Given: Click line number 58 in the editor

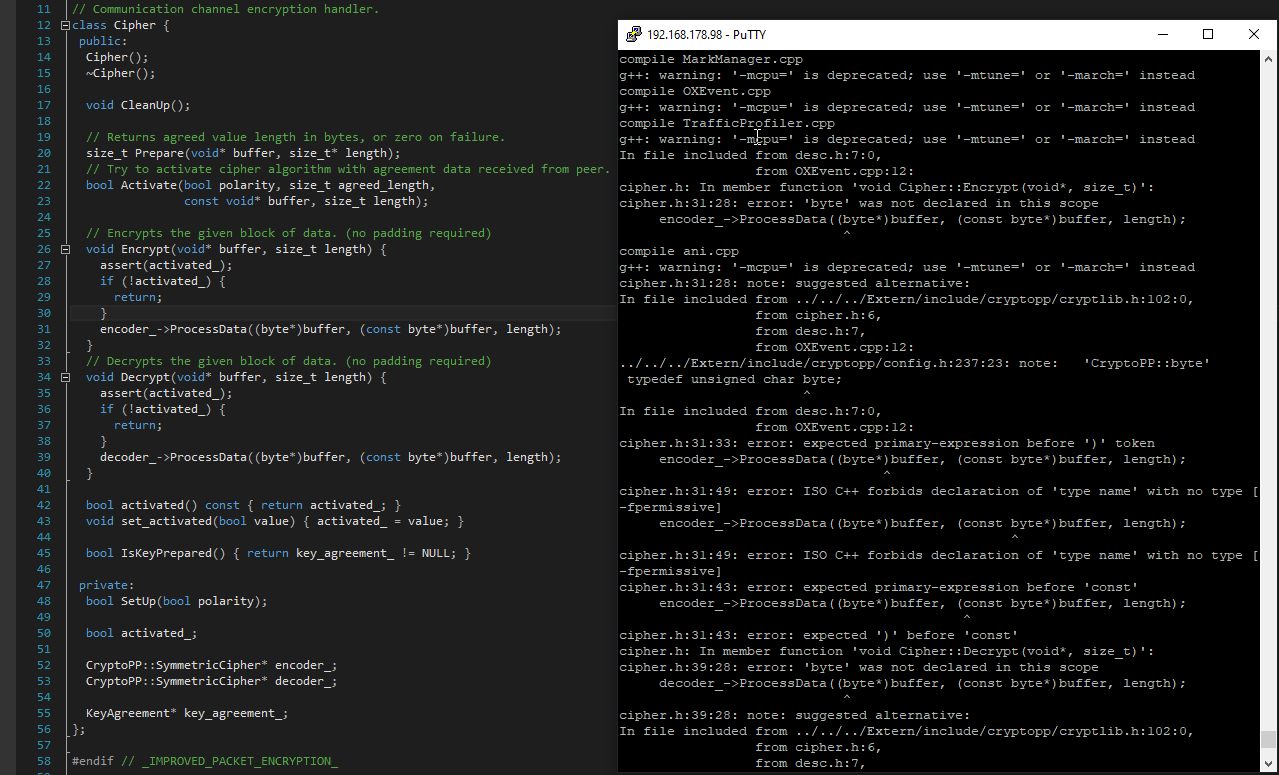Looking at the screenshot, I should [43, 761].
